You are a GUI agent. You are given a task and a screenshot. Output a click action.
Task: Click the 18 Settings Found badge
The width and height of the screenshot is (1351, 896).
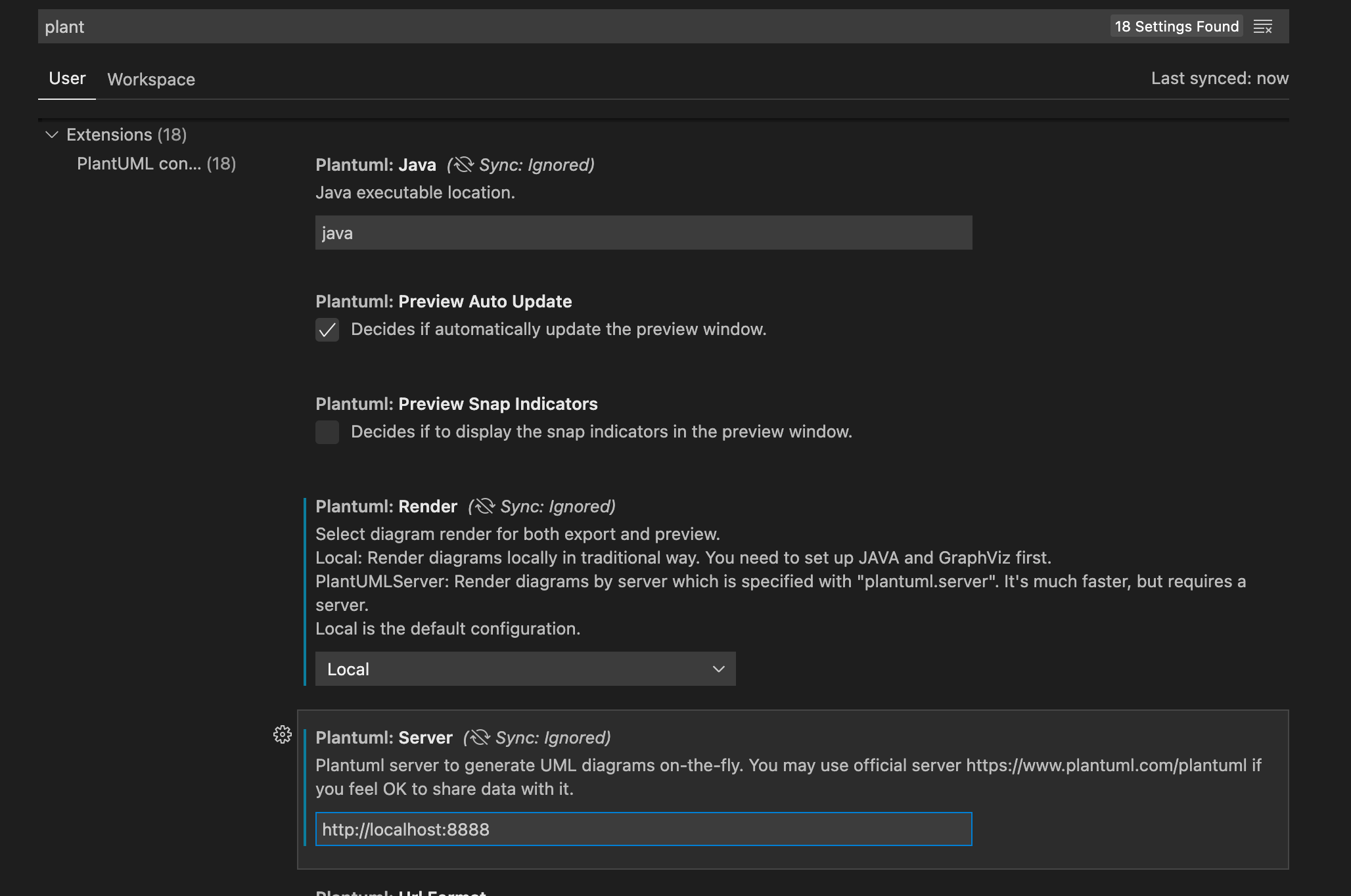1177,26
